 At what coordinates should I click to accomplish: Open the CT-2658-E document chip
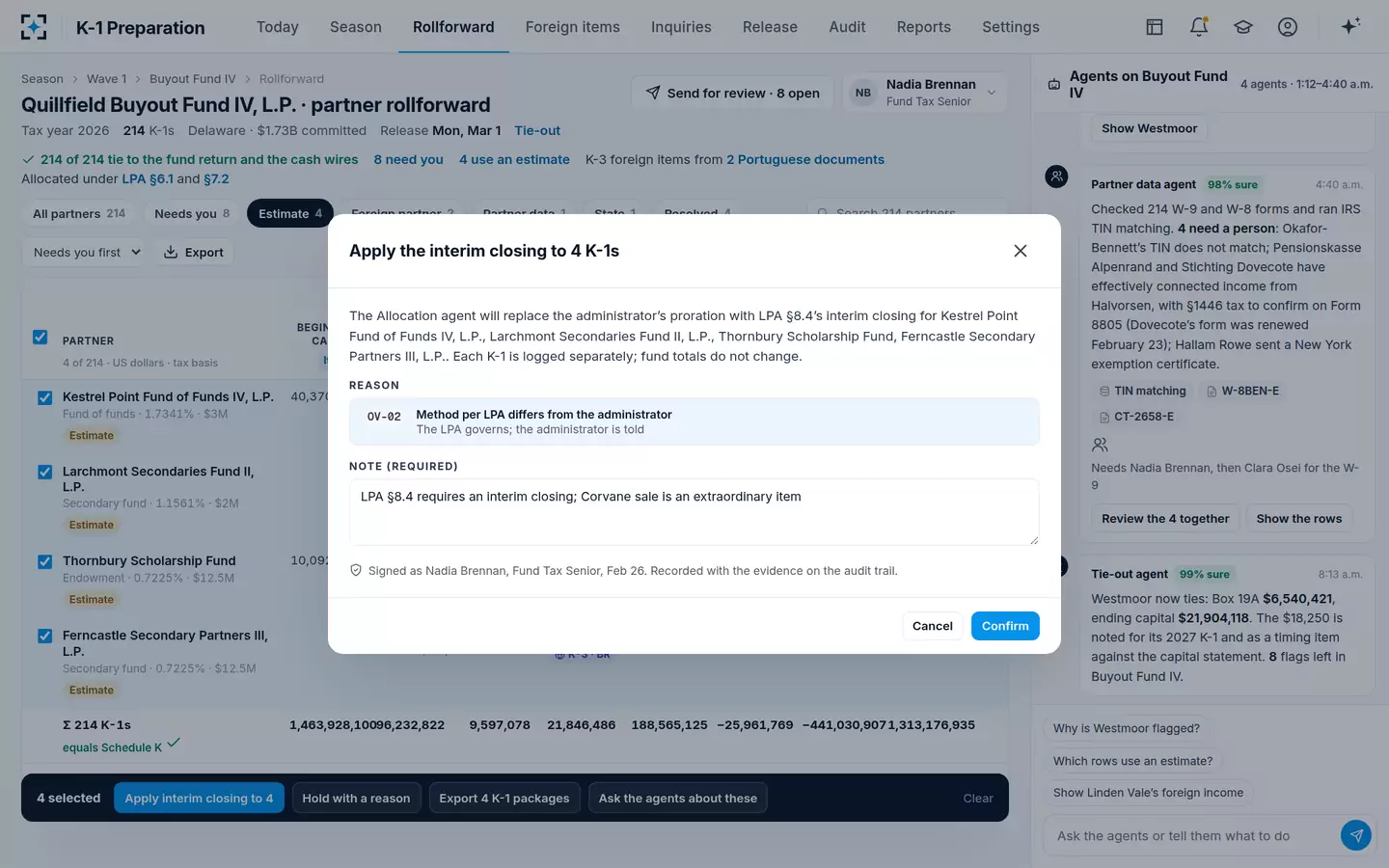tap(1136, 417)
